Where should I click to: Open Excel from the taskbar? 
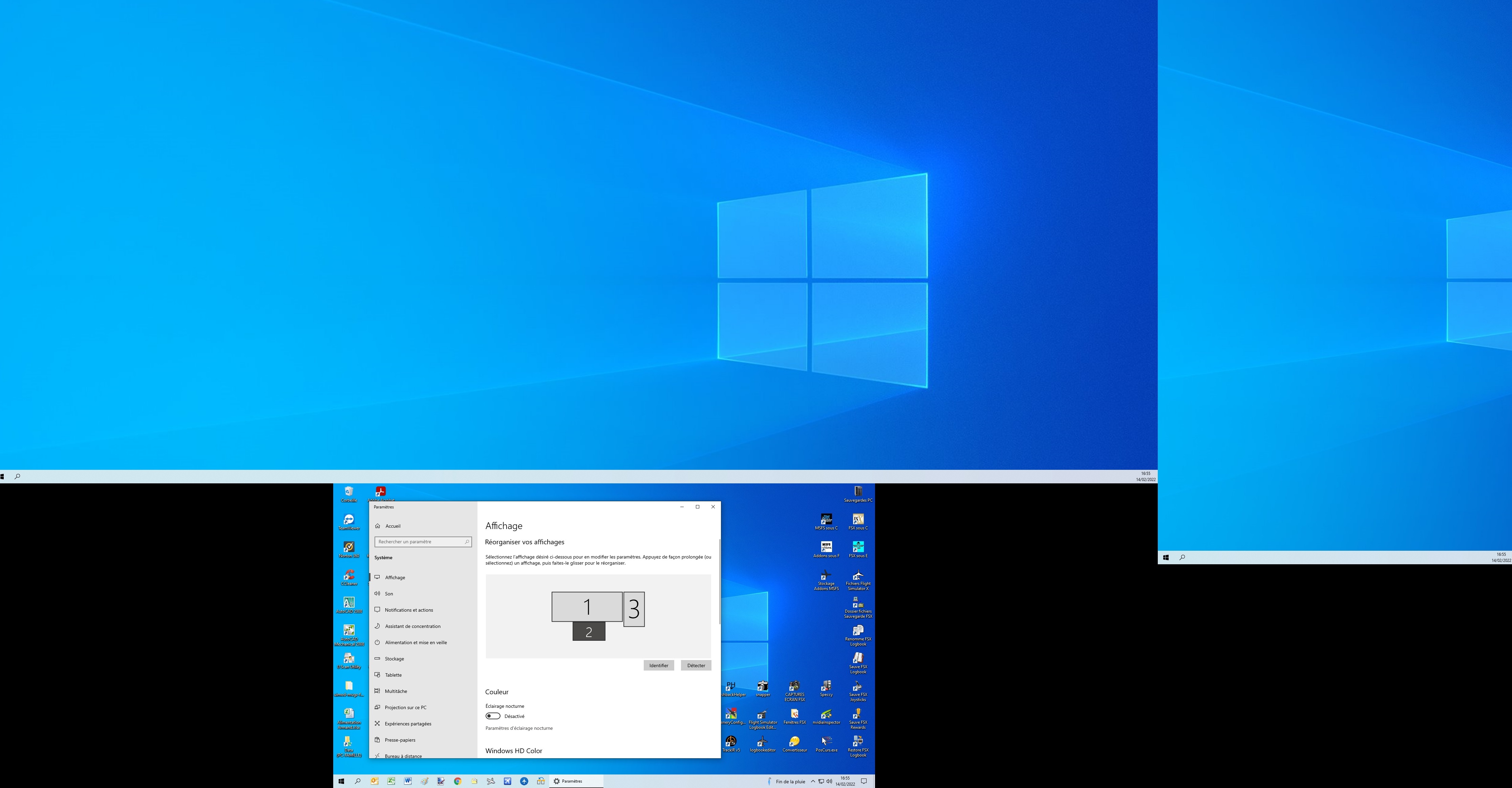pos(391,781)
